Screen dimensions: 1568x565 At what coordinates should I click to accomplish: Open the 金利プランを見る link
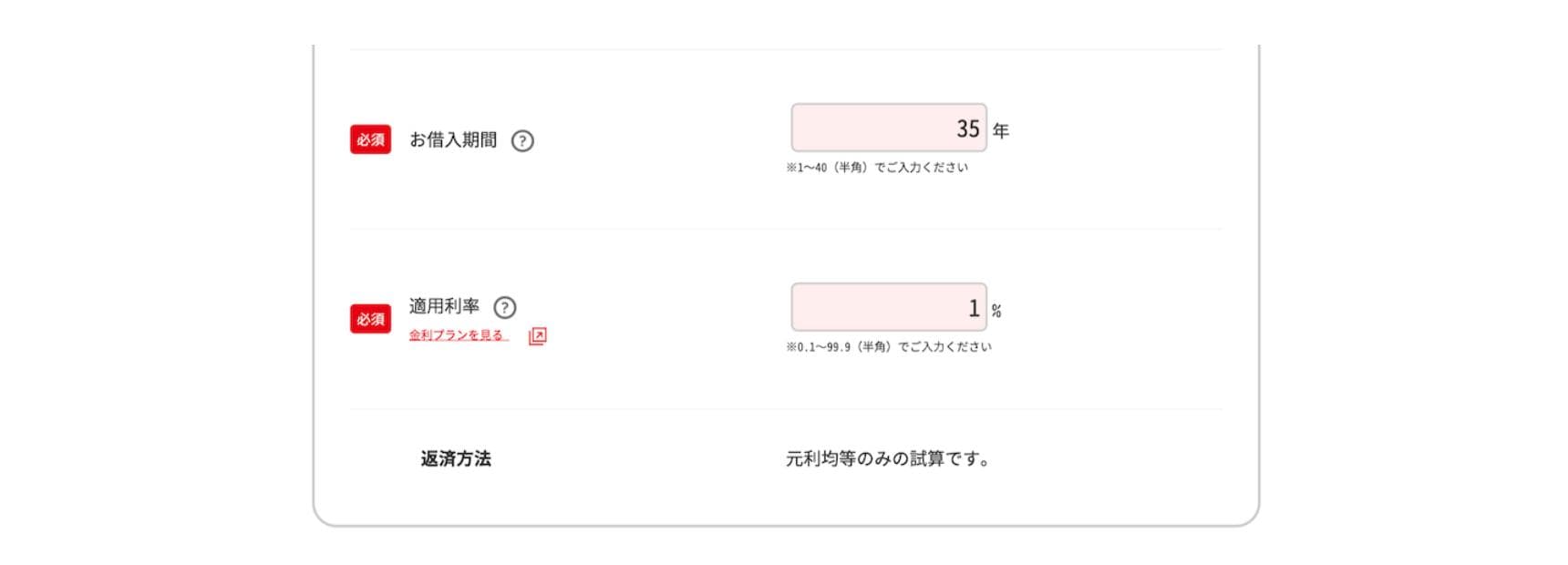click(x=459, y=335)
